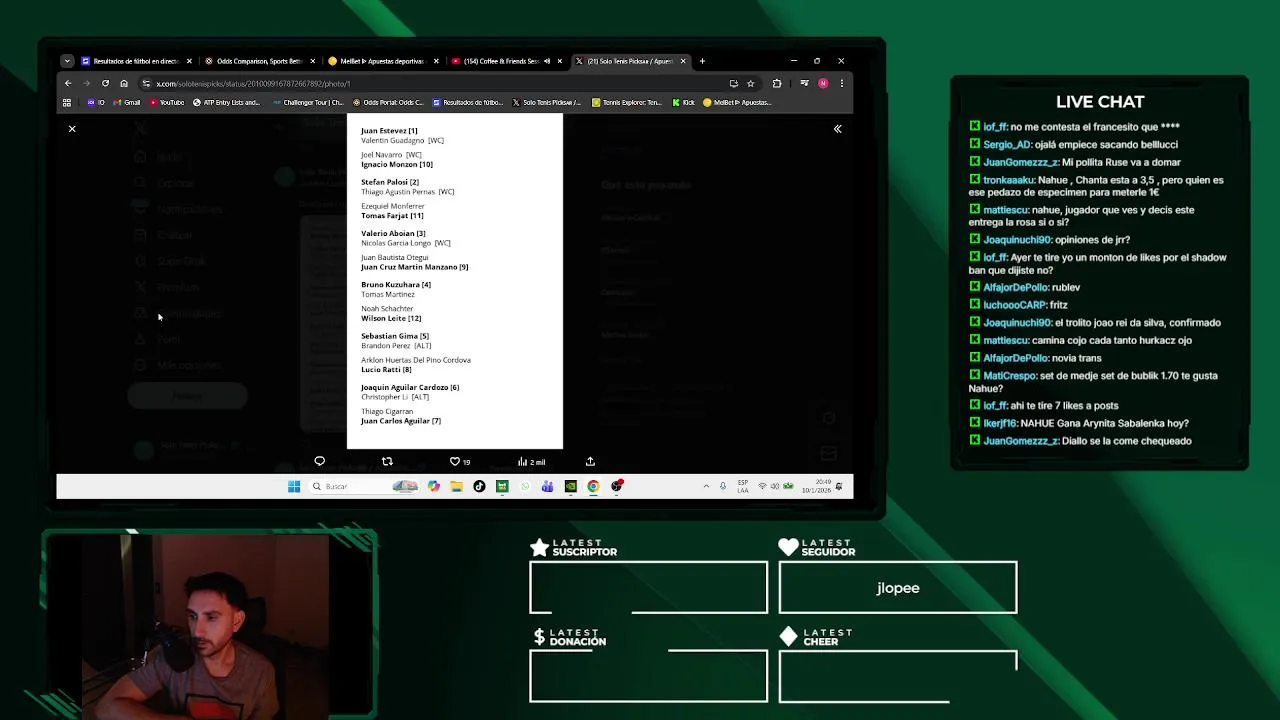Open the browser home page icon
Viewport: 1280px width, 720px height.
124,83
